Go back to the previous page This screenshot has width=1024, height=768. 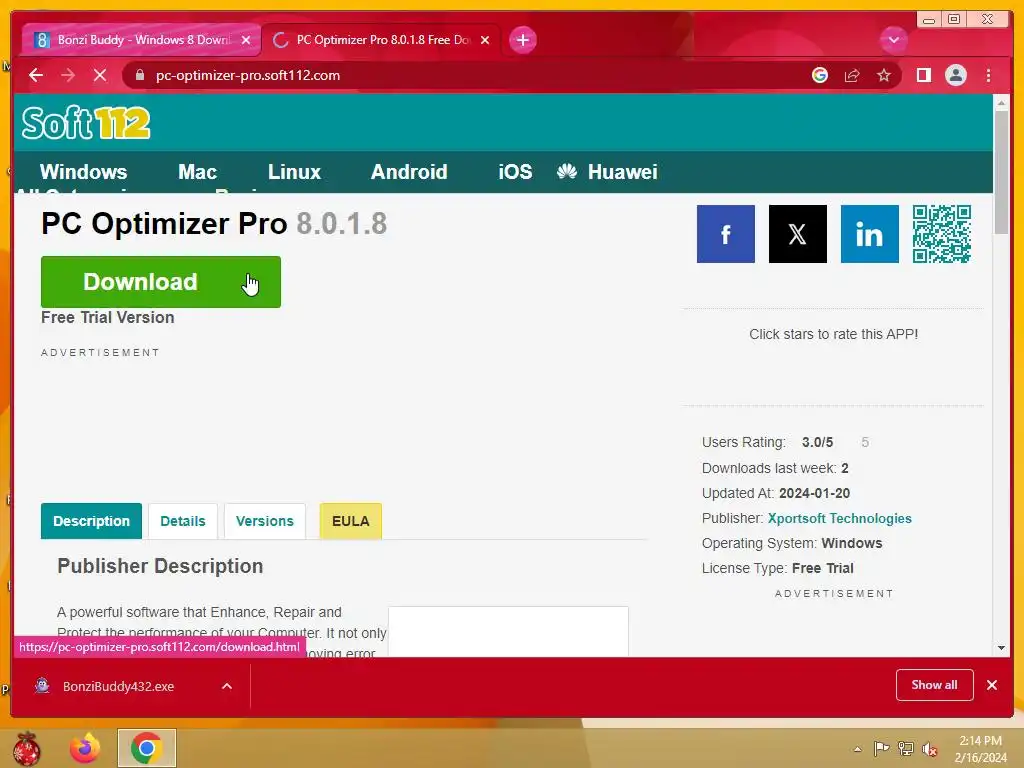(x=36, y=75)
